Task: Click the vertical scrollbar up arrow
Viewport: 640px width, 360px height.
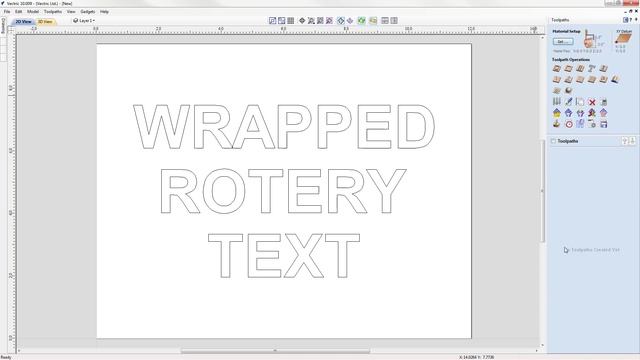Action: 542,38
